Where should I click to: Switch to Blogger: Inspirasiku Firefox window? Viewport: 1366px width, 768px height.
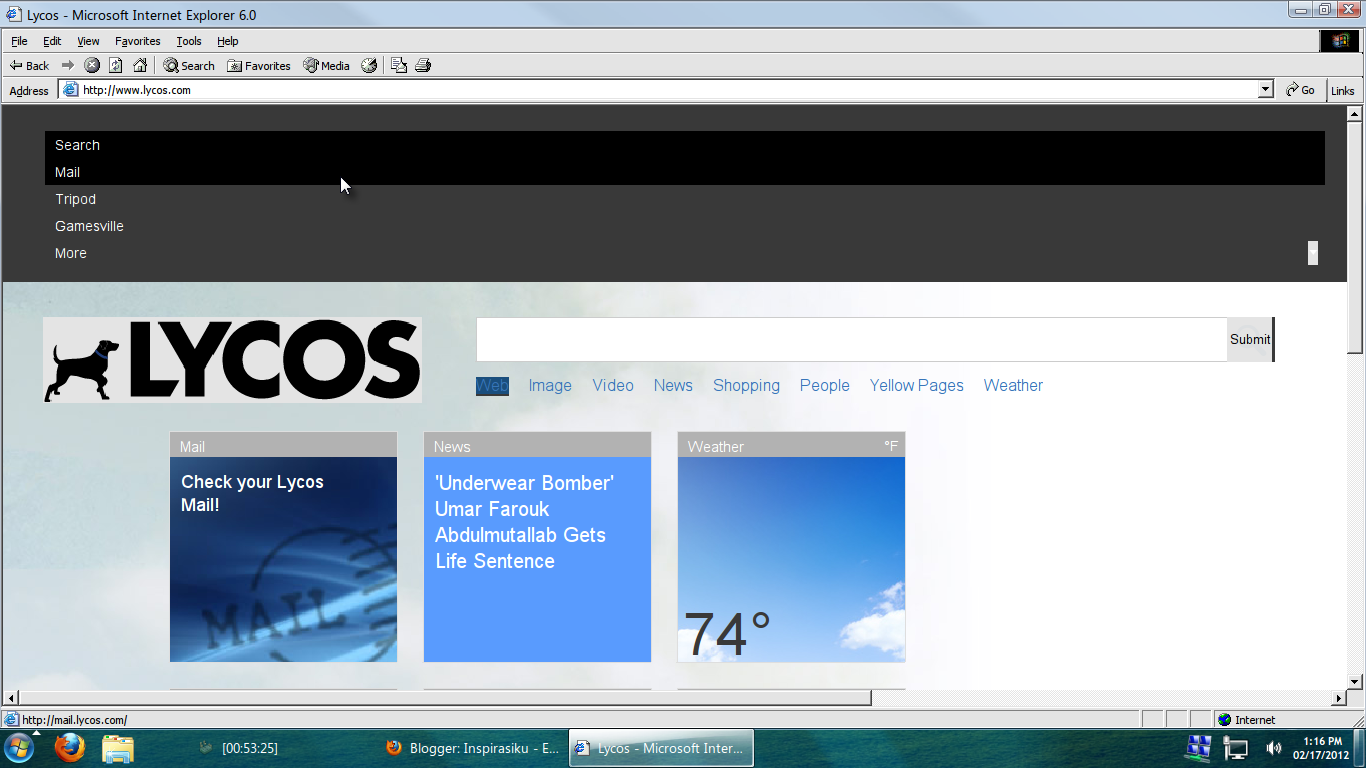pos(472,748)
